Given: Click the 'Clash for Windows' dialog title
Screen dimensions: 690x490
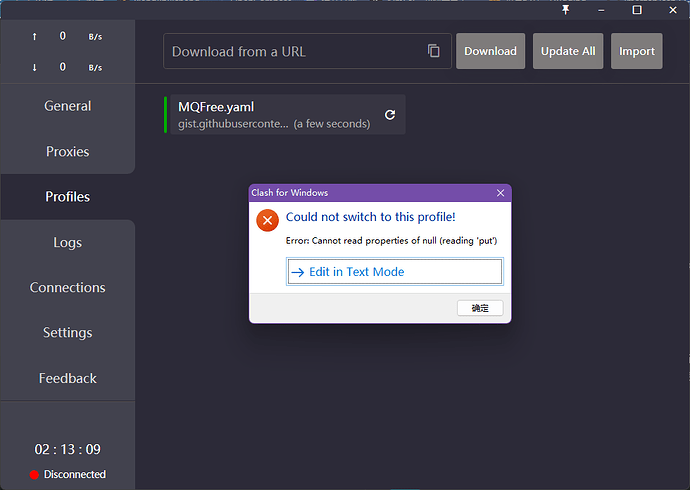Looking at the screenshot, I should 290,193.
